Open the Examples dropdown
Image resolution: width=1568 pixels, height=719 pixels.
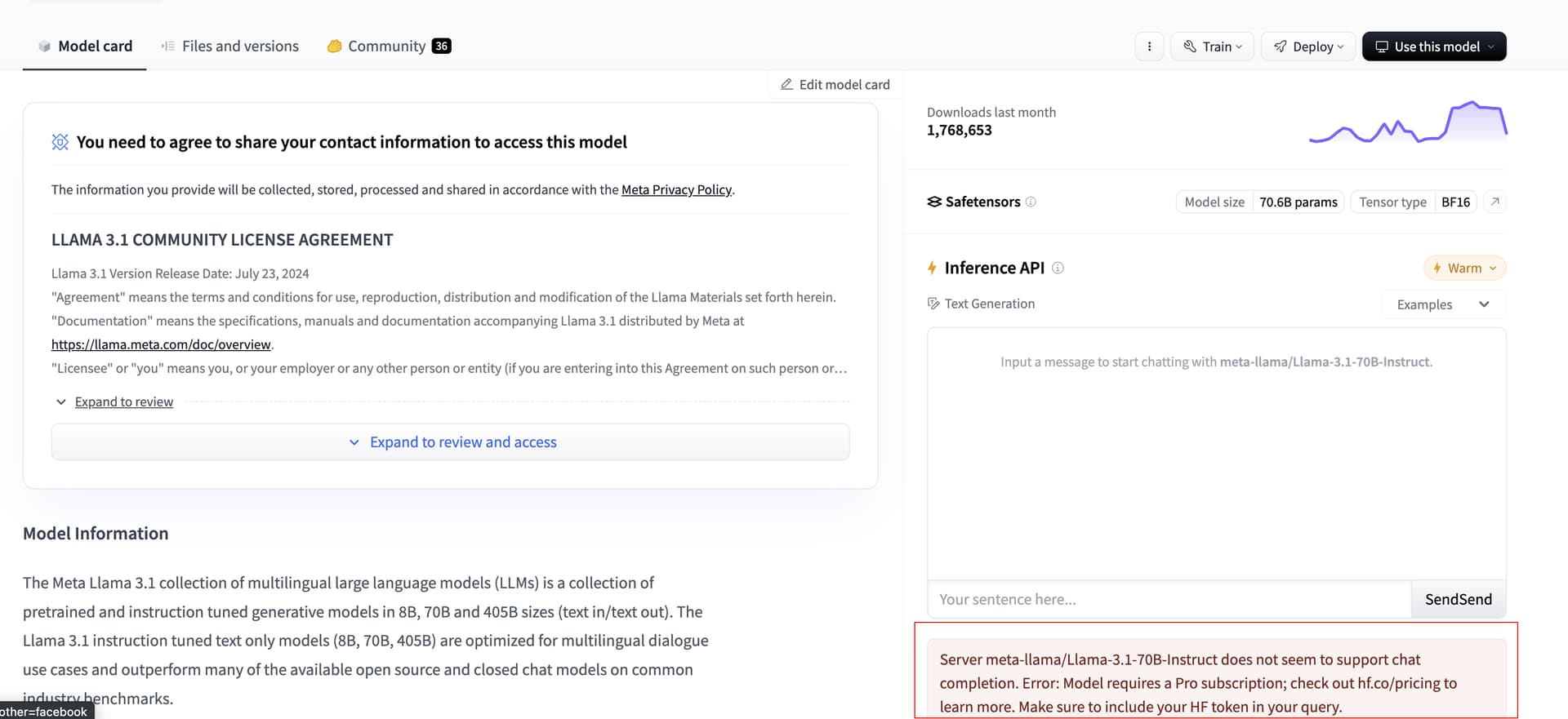coord(1443,304)
